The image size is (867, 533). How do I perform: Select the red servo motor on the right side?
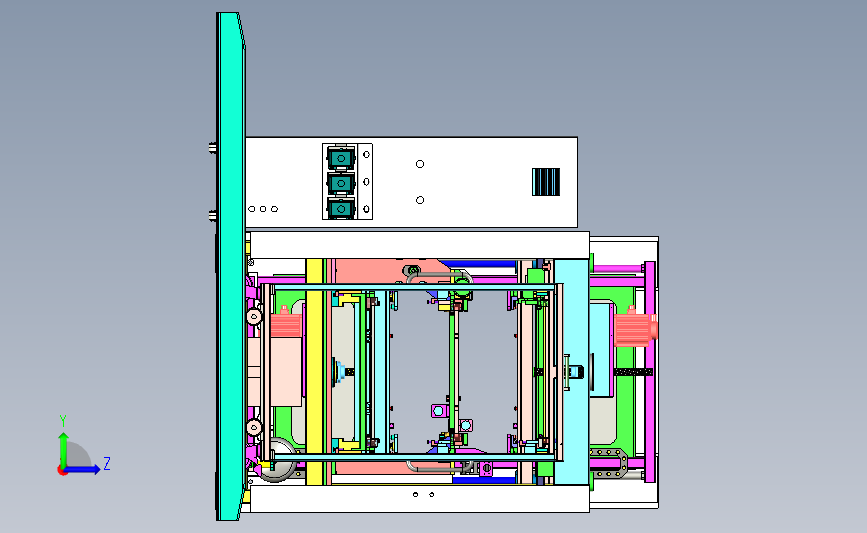[x=635, y=330]
